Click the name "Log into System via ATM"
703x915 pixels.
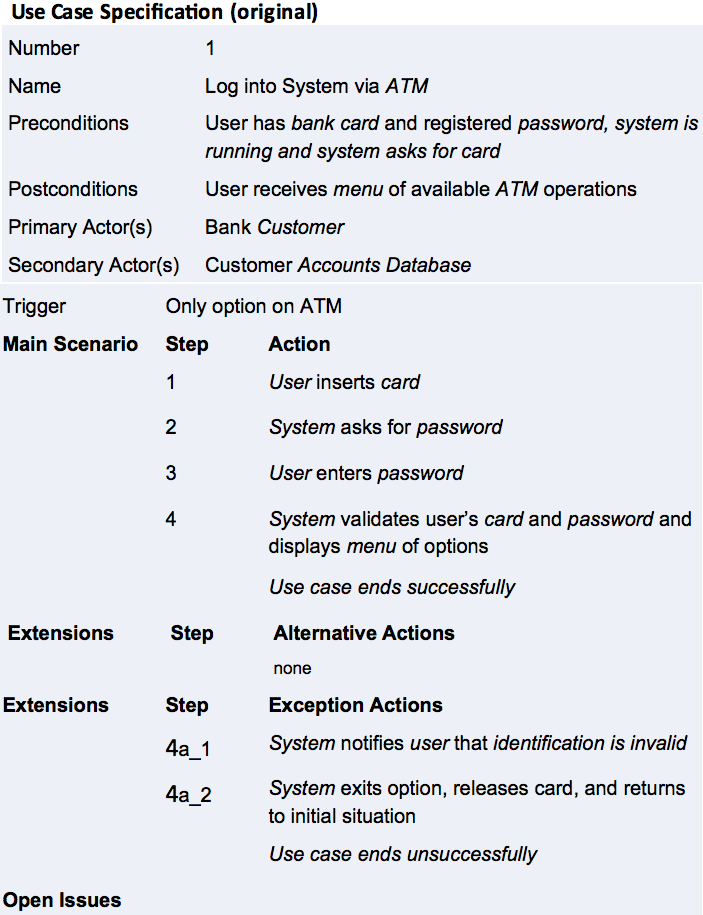[x=316, y=86]
